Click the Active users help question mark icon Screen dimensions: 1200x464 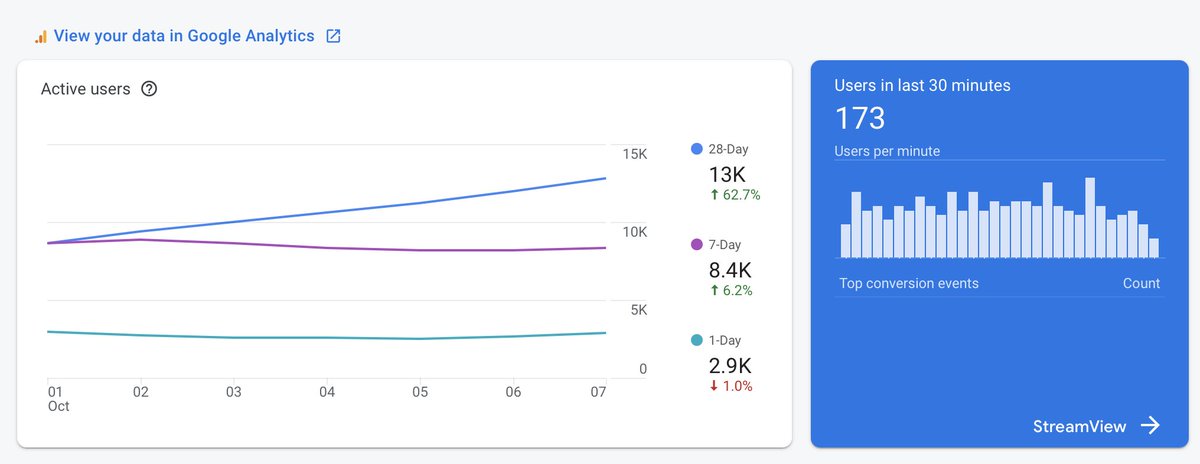(149, 89)
